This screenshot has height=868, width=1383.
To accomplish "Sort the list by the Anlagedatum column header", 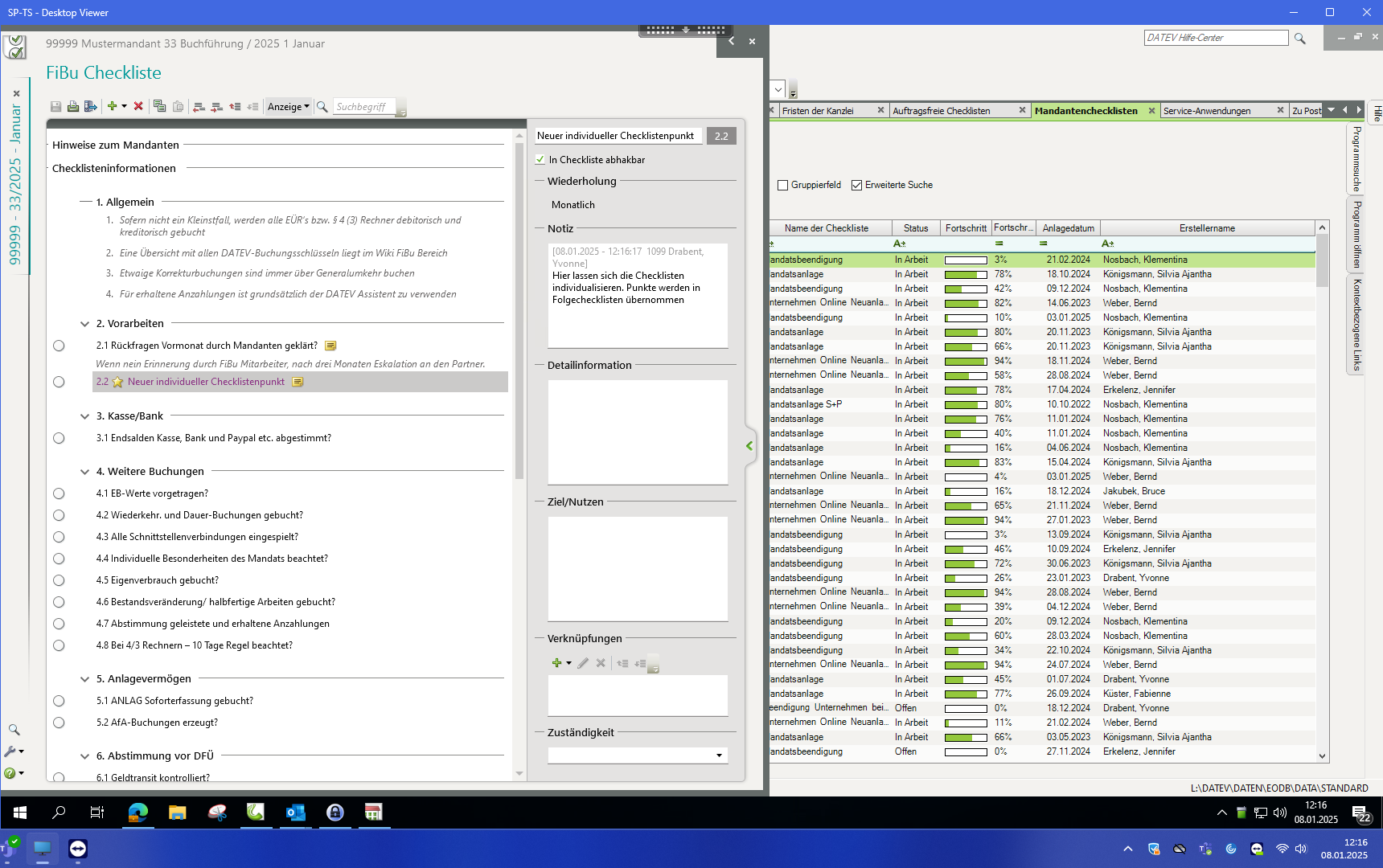I will click(x=1068, y=228).
